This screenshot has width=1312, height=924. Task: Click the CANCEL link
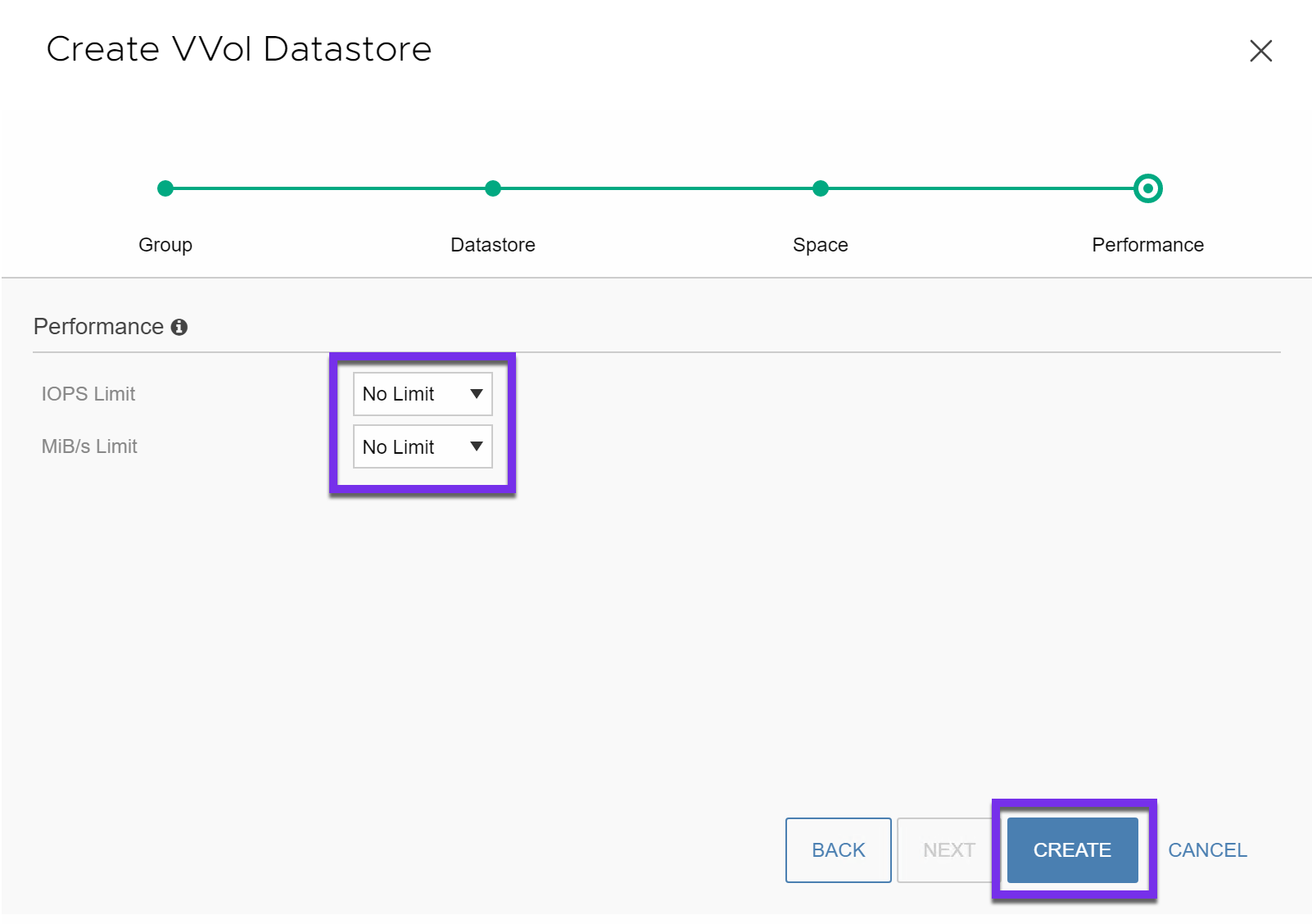pos(1207,850)
